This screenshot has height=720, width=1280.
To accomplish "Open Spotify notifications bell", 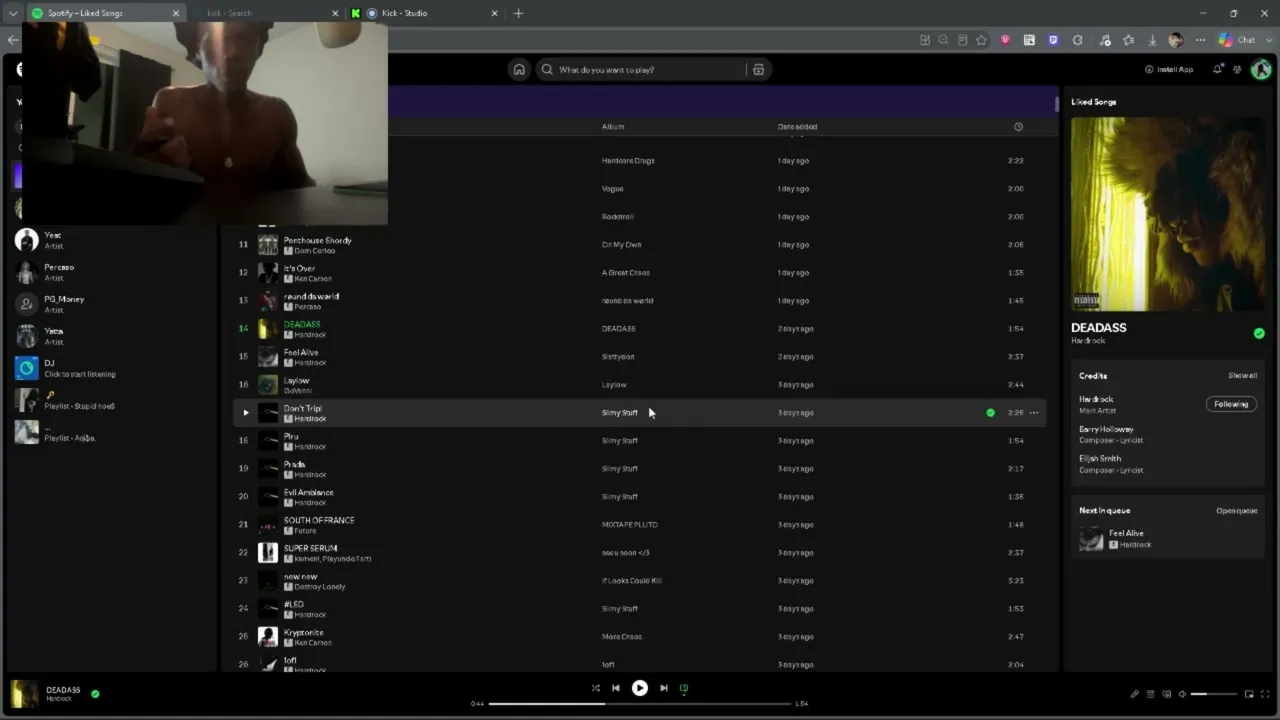I will 1217,70.
